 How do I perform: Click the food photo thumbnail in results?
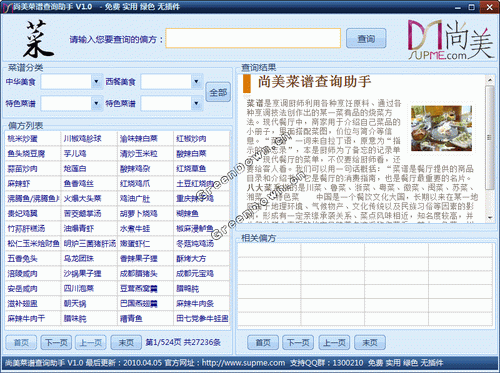click(x=441, y=128)
